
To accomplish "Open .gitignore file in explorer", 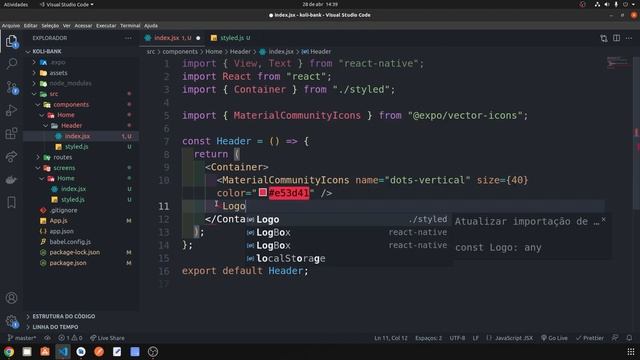I will pos(63,210).
